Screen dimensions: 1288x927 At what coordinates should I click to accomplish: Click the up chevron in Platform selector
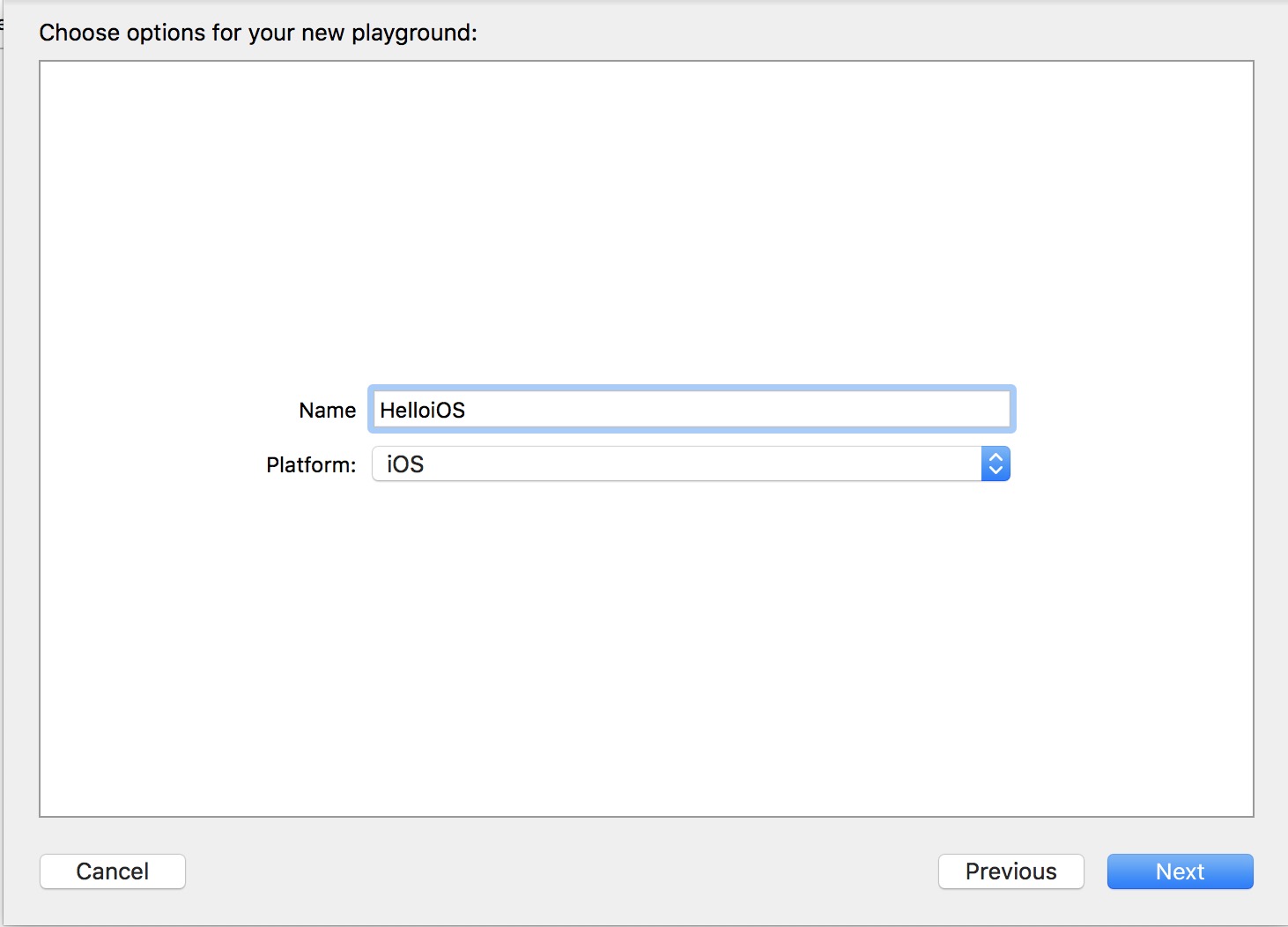(996, 457)
